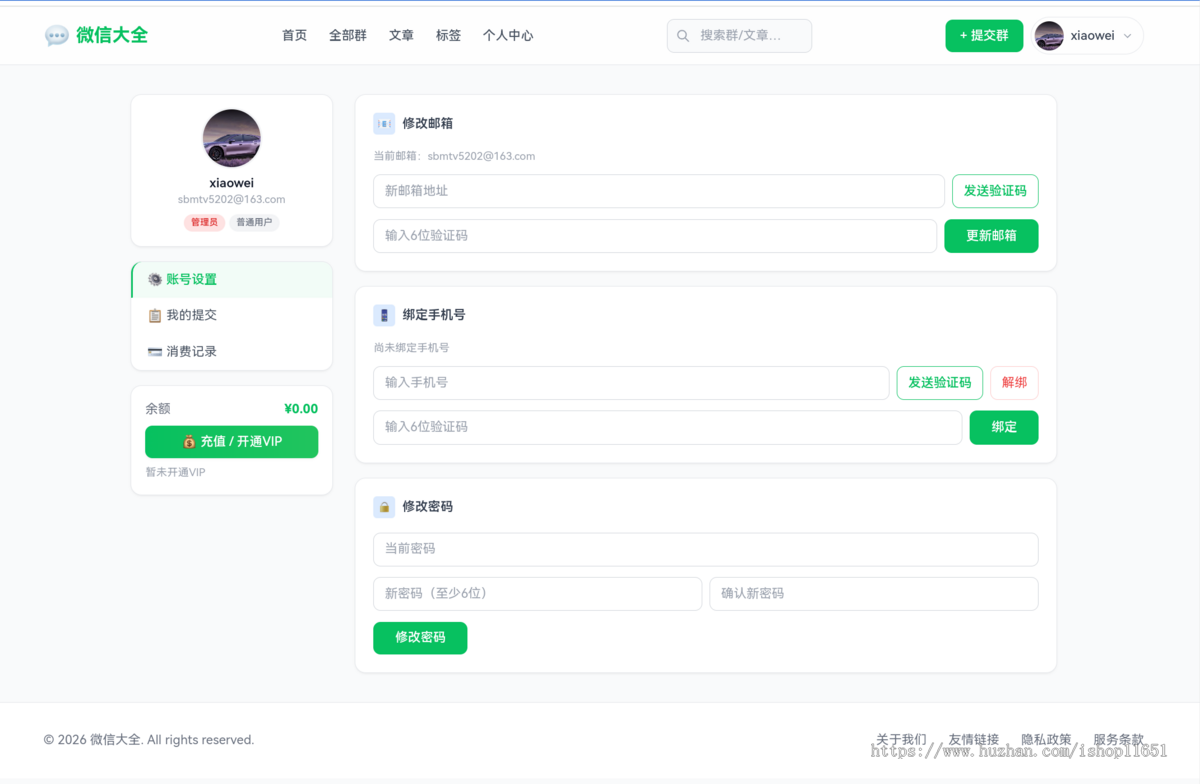This screenshot has height=784, width=1200.
Task: Focus the 新邮箱地址 input field
Action: [659, 191]
